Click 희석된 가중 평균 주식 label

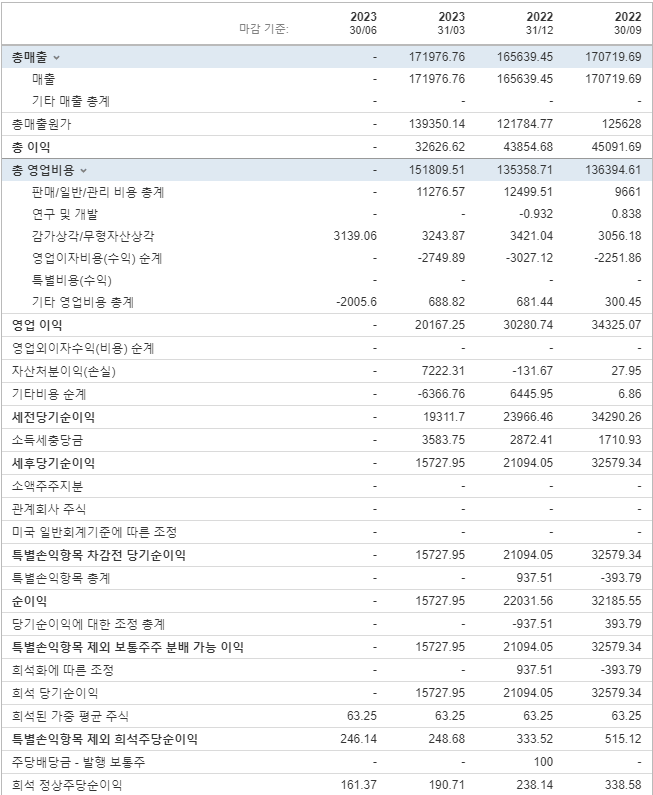(70, 717)
